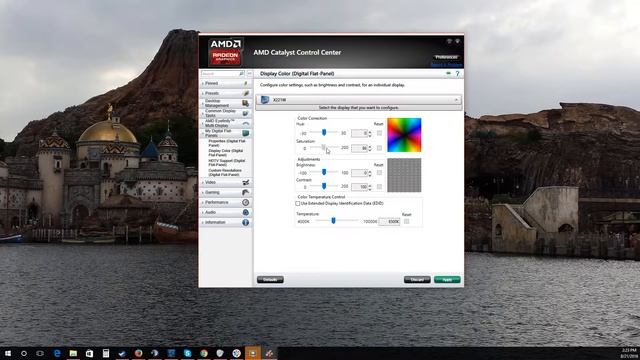This screenshot has height=360, width=640.
Task: Decrease Saturation with the down stepper
Action: point(370,150)
